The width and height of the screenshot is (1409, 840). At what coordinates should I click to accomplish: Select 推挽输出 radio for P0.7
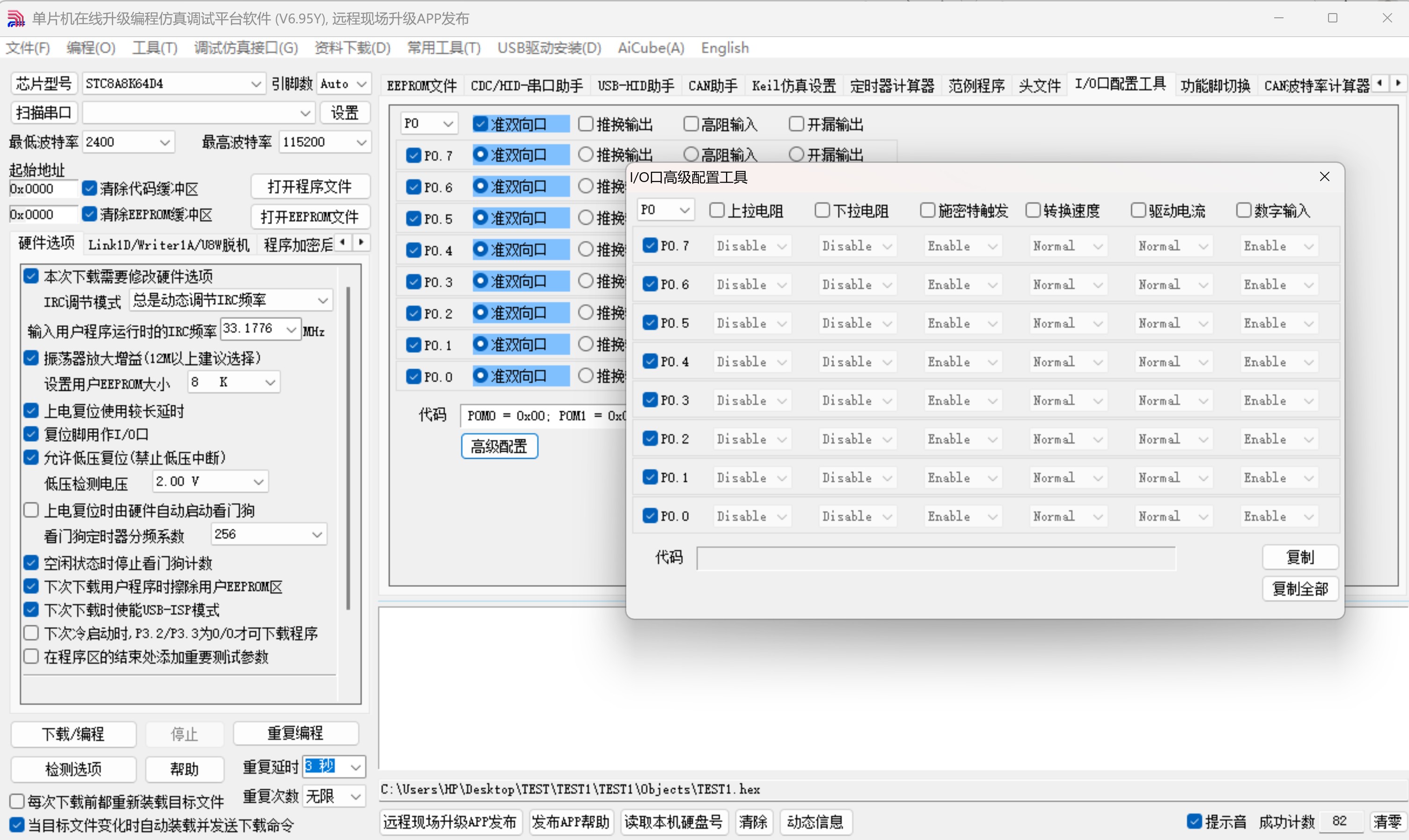coord(586,154)
